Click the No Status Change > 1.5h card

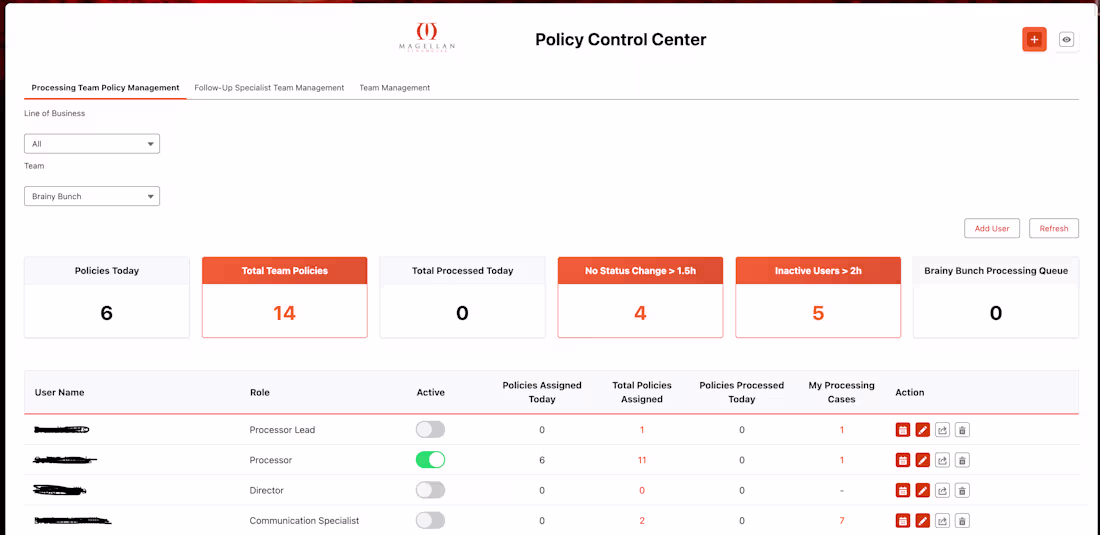pos(640,297)
